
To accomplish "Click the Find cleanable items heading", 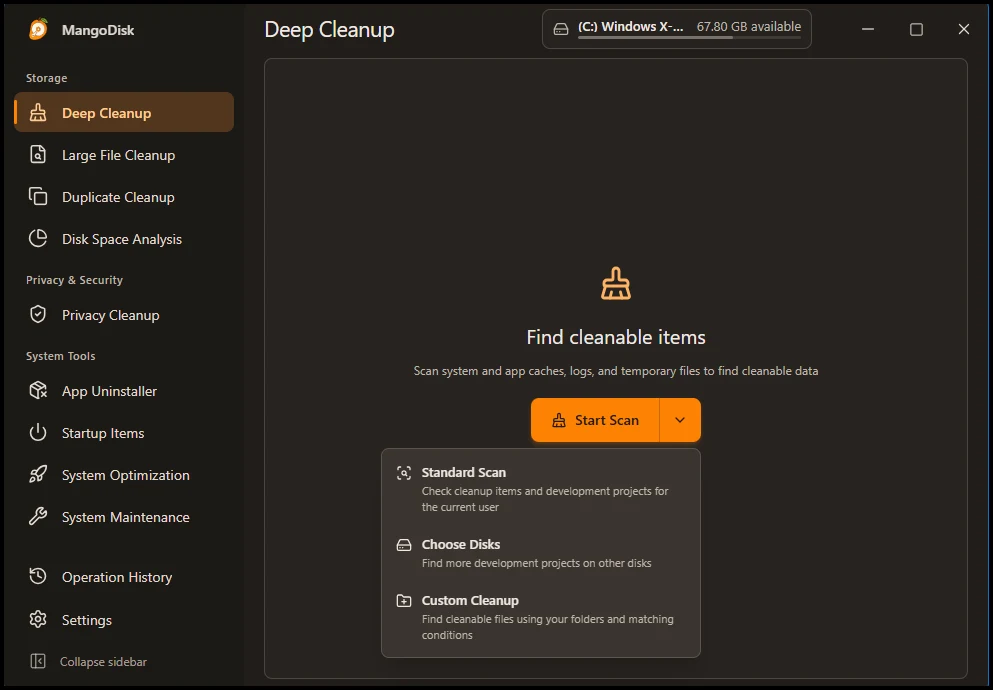I will [x=616, y=337].
